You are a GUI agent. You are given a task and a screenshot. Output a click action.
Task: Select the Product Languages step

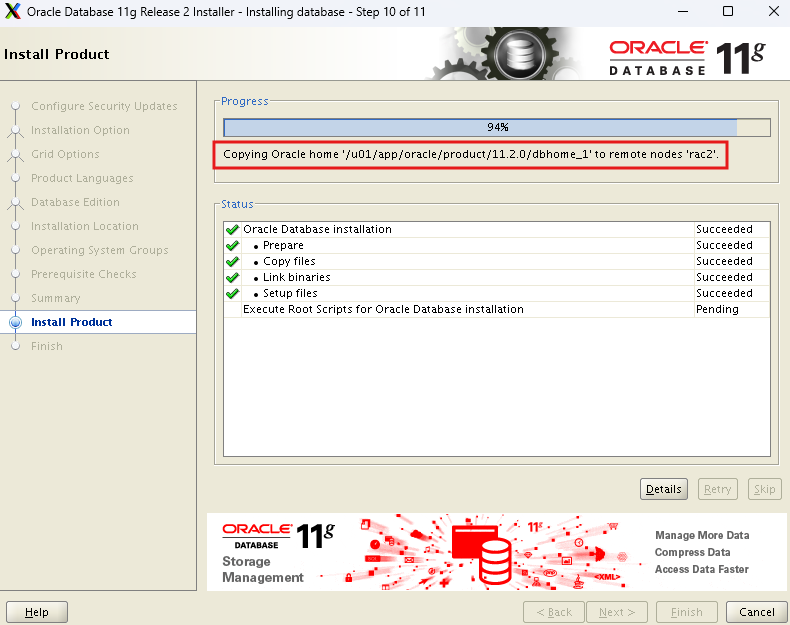pyautogui.click(x=82, y=178)
